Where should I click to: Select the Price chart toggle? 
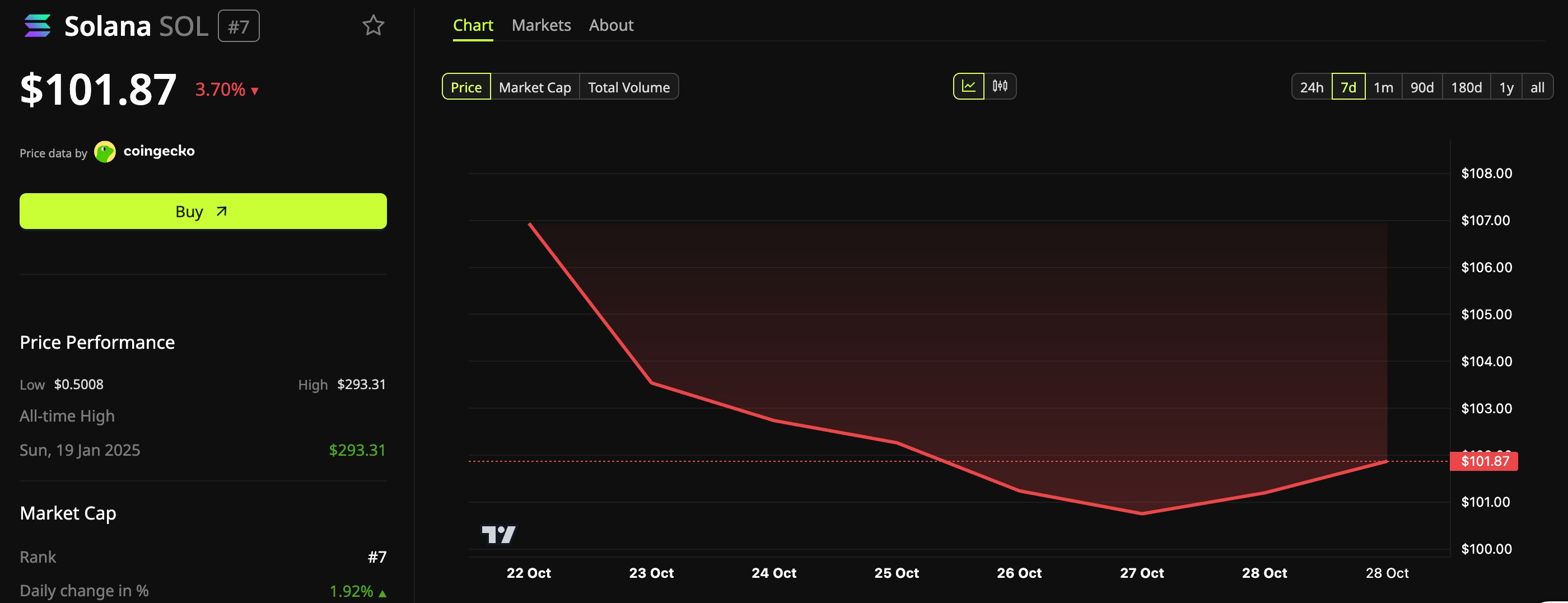click(x=466, y=87)
